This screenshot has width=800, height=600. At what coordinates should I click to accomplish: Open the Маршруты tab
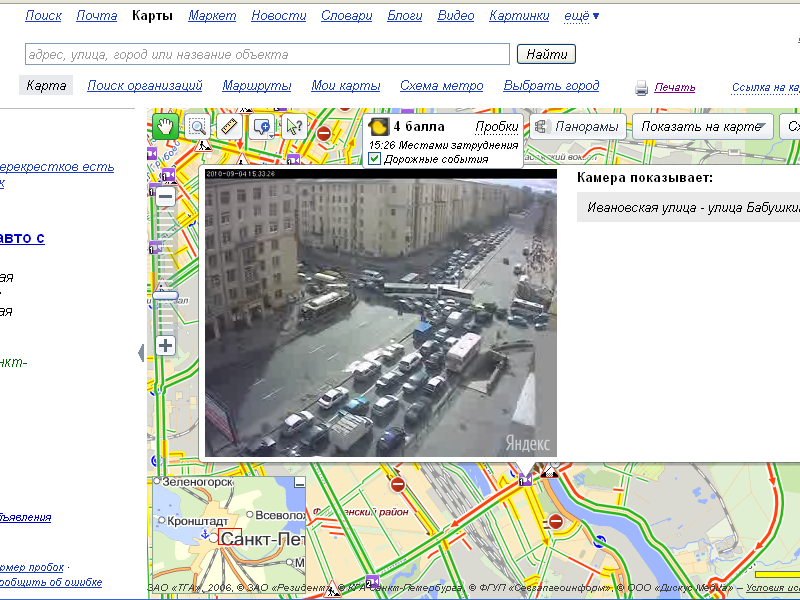257,86
